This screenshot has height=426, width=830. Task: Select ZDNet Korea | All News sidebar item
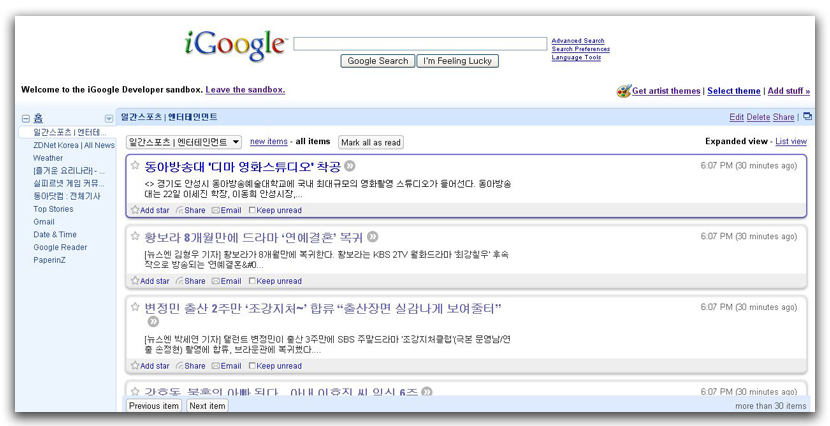74,145
